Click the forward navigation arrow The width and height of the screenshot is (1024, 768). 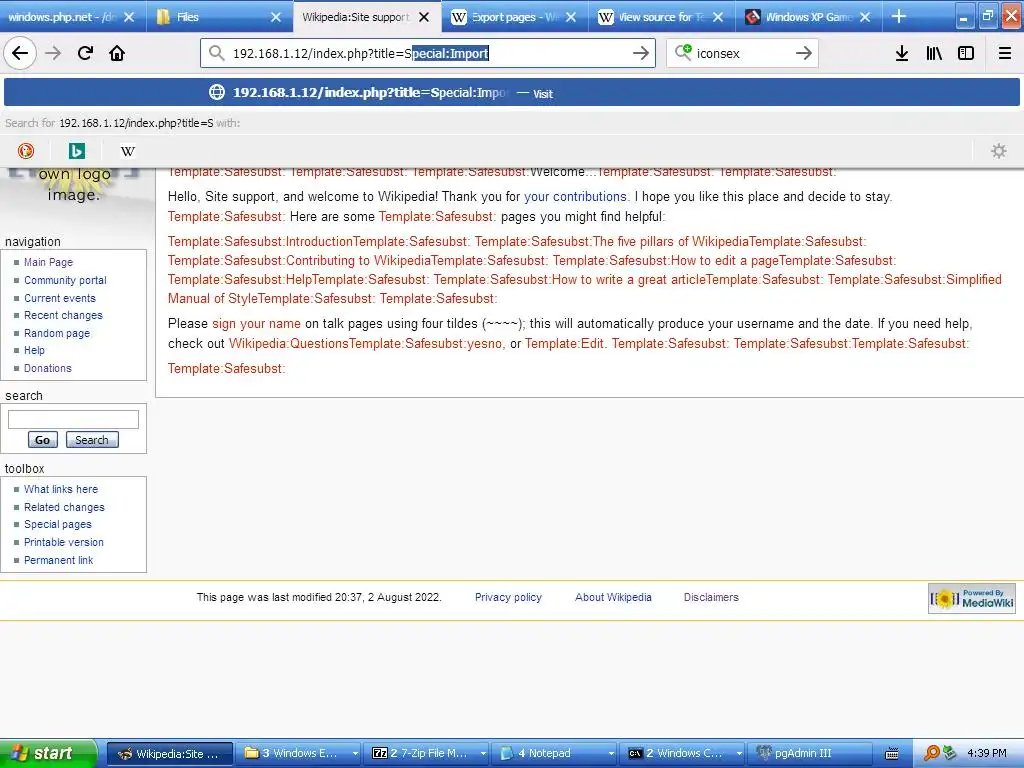(53, 53)
